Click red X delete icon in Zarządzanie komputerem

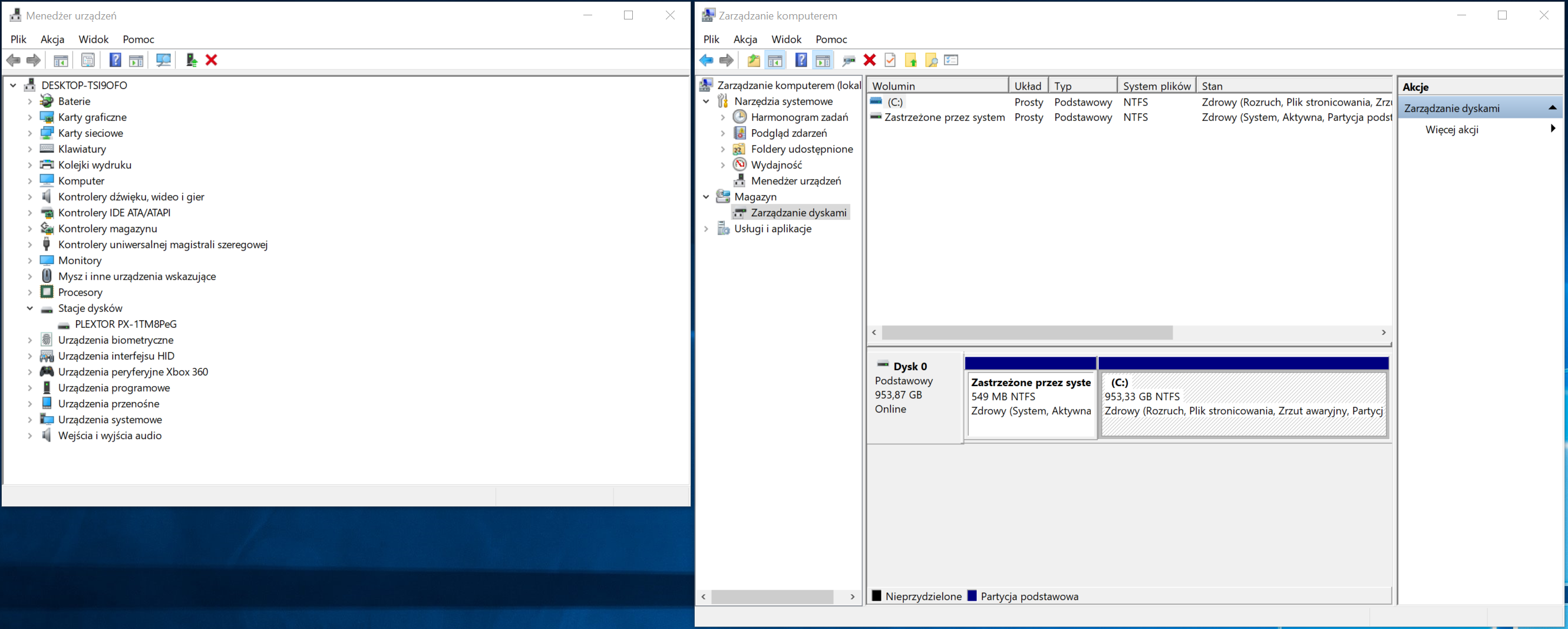(870, 60)
